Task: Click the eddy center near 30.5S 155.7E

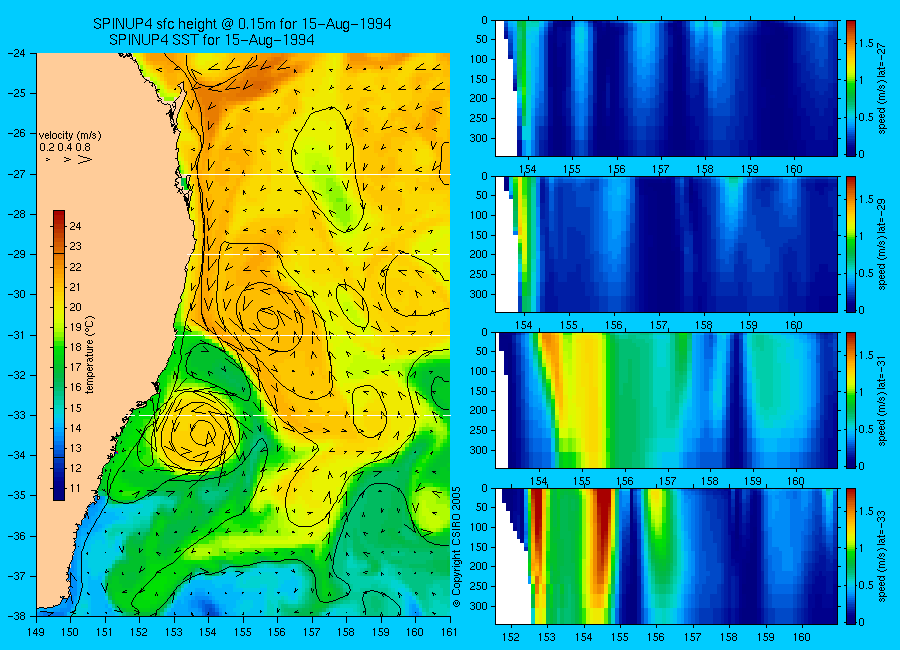Action: [x=267, y=317]
